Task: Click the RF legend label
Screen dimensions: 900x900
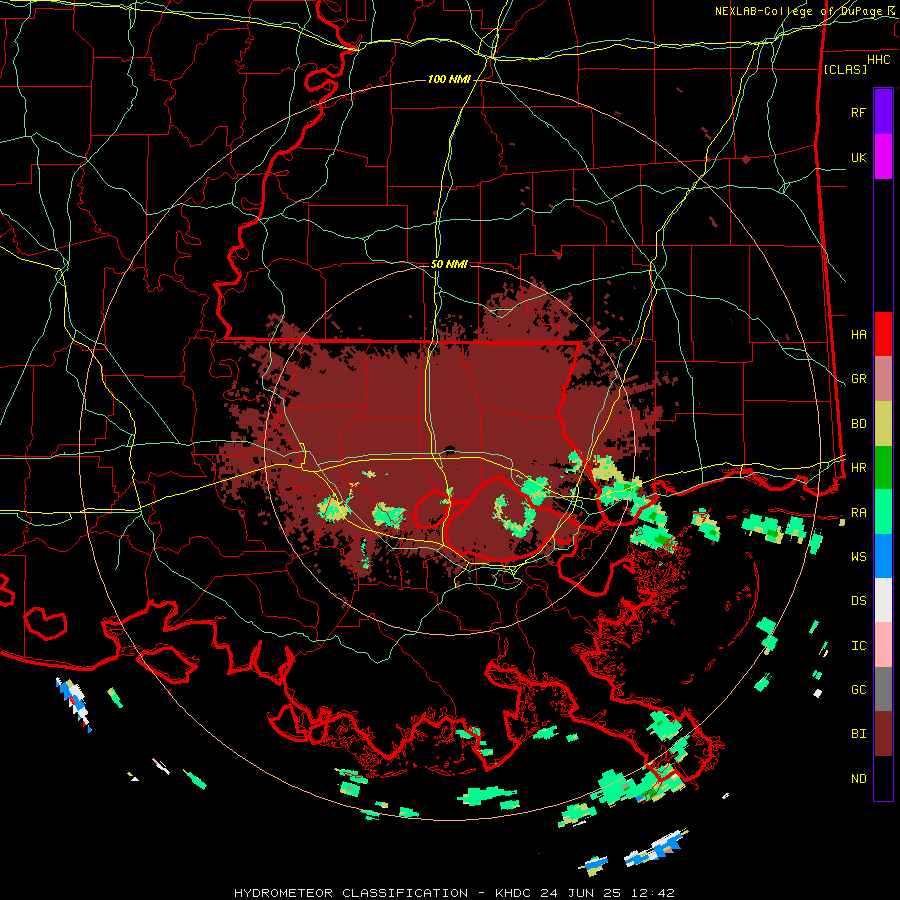Action: point(858,112)
